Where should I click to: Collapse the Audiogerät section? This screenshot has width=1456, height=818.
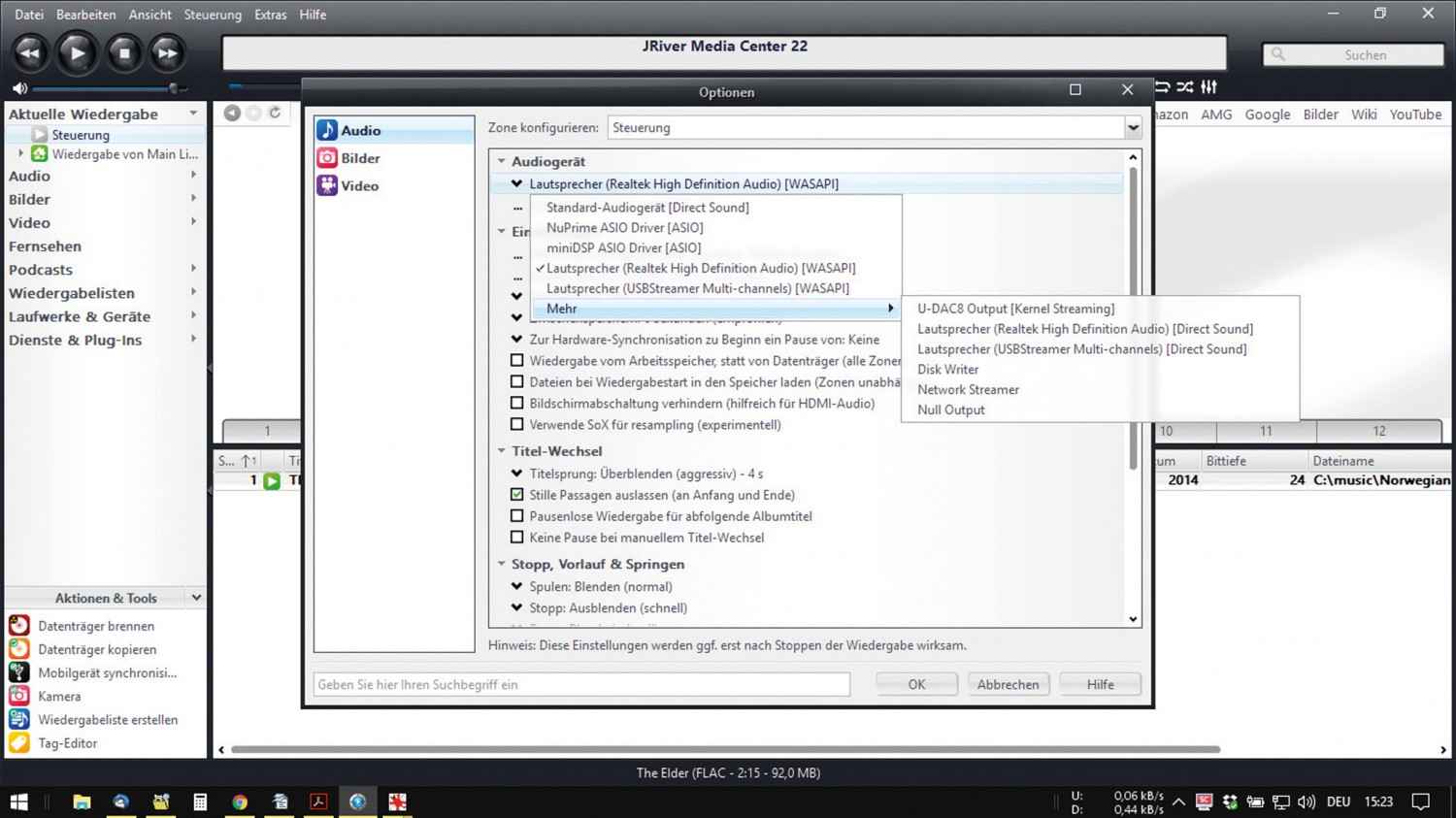pos(502,161)
